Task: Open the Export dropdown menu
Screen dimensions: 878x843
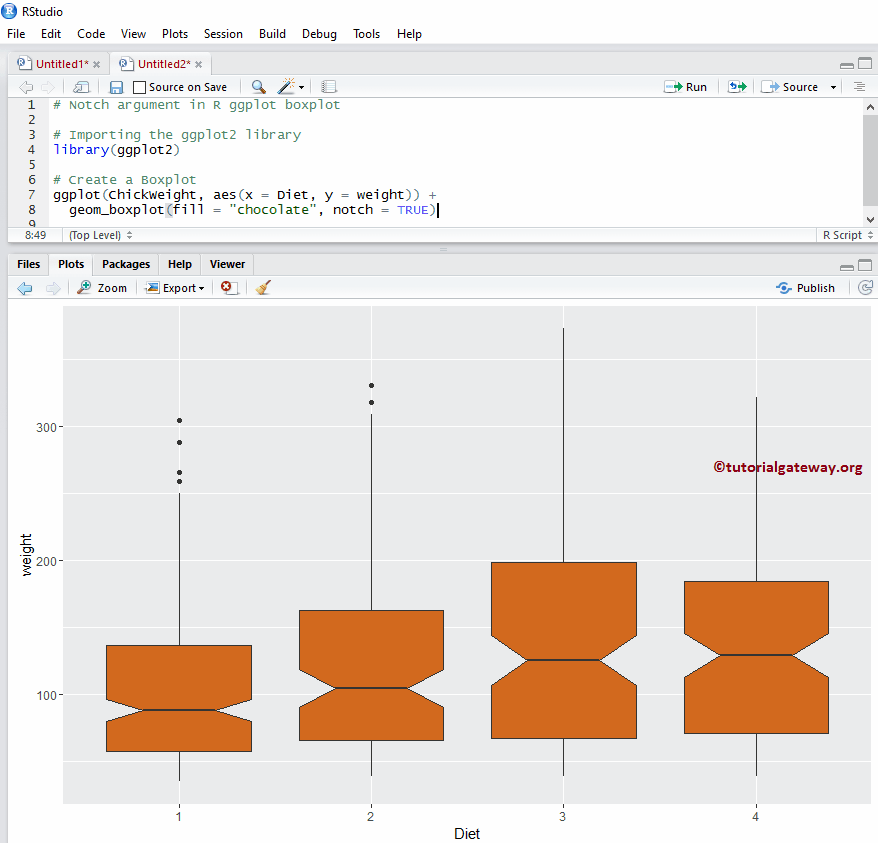Action: coord(175,288)
